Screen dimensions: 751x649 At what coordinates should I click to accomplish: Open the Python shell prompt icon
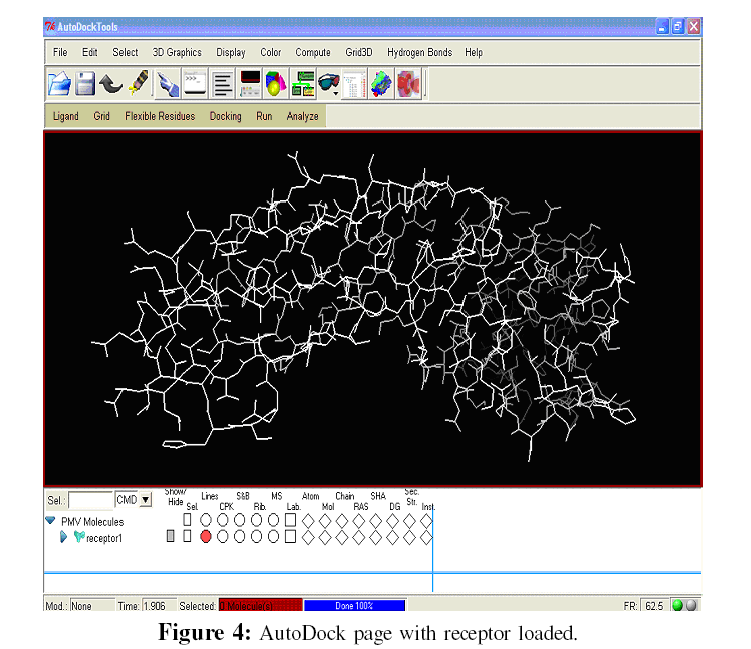click(x=194, y=84)
